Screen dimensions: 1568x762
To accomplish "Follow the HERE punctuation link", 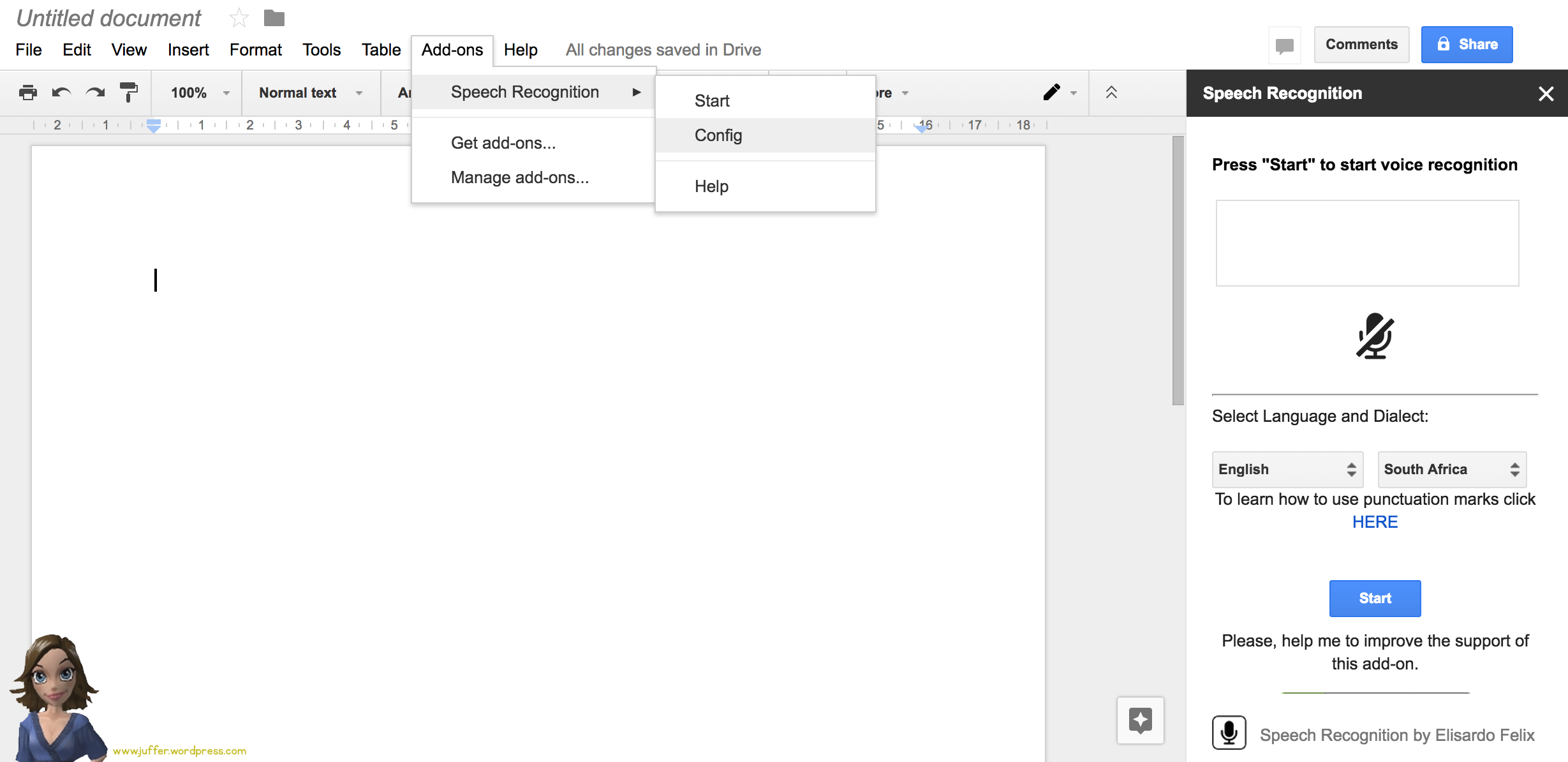I will [1375, 522].
